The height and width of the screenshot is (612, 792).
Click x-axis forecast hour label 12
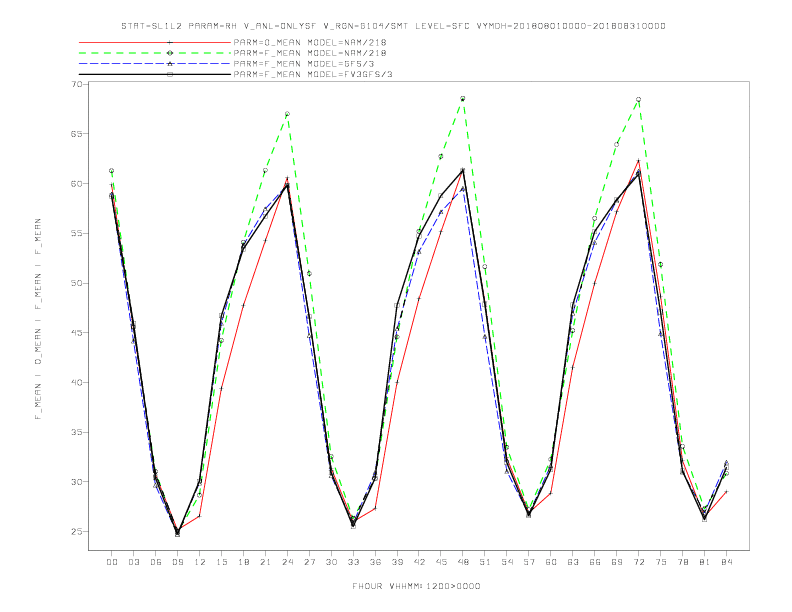tap(200, 562)
